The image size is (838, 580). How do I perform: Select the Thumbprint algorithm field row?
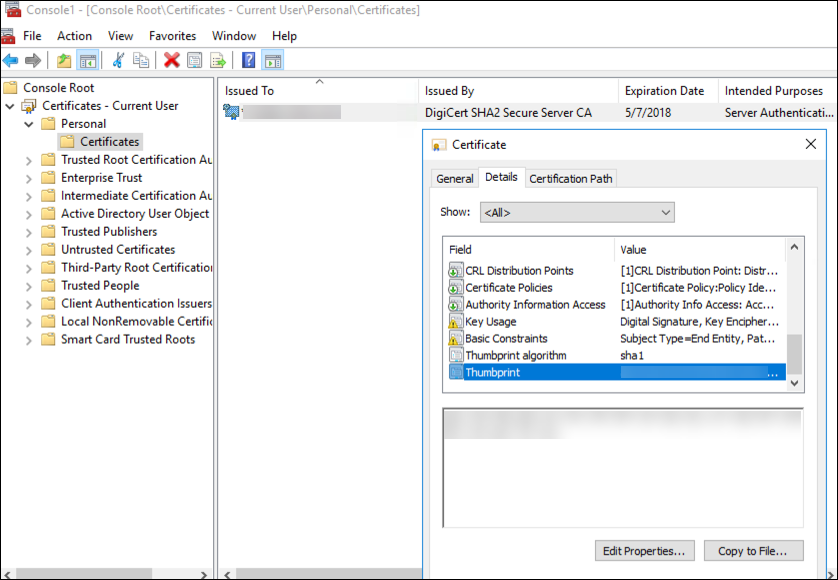(515, 356)
